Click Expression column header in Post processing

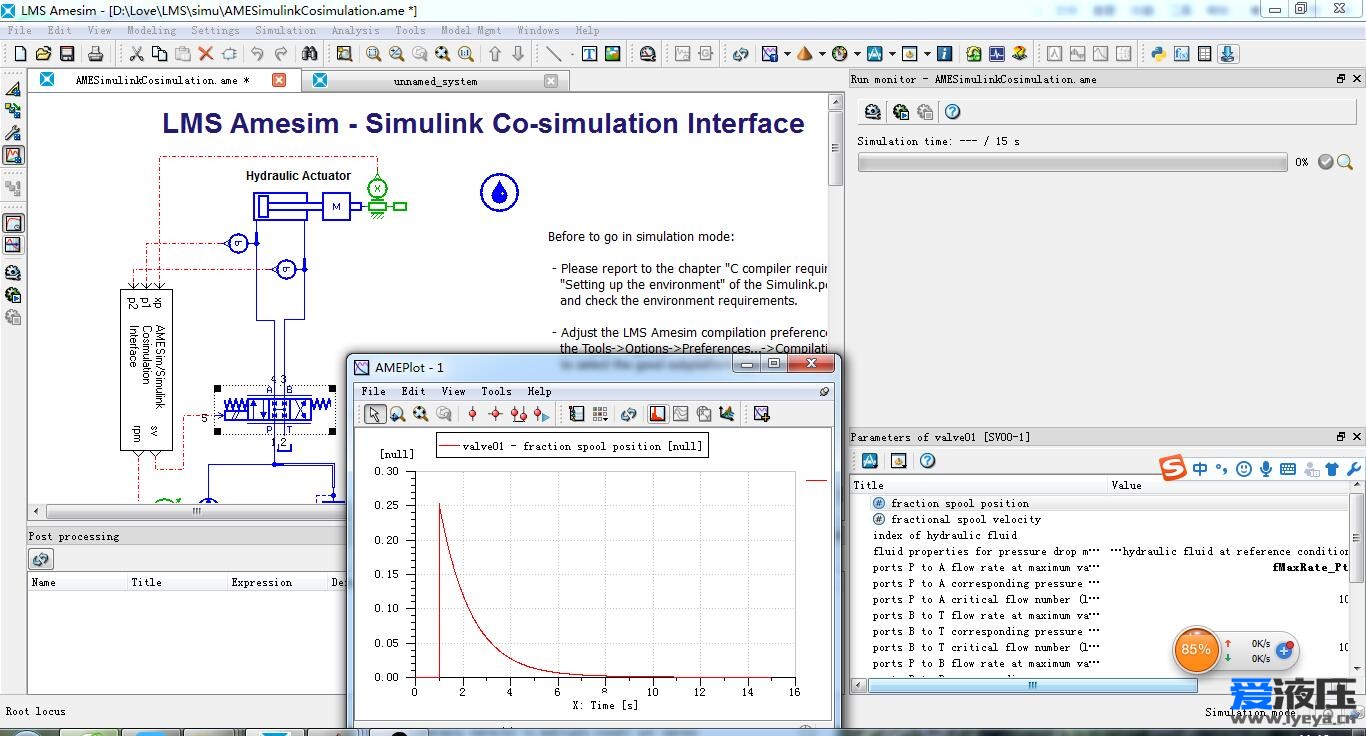(x=262, y=582)
